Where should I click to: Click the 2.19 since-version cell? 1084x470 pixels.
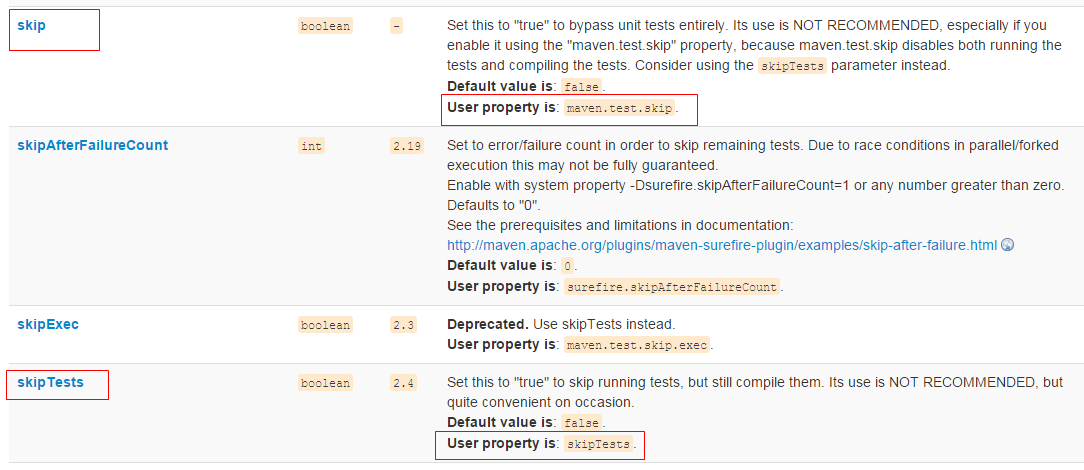406,146
